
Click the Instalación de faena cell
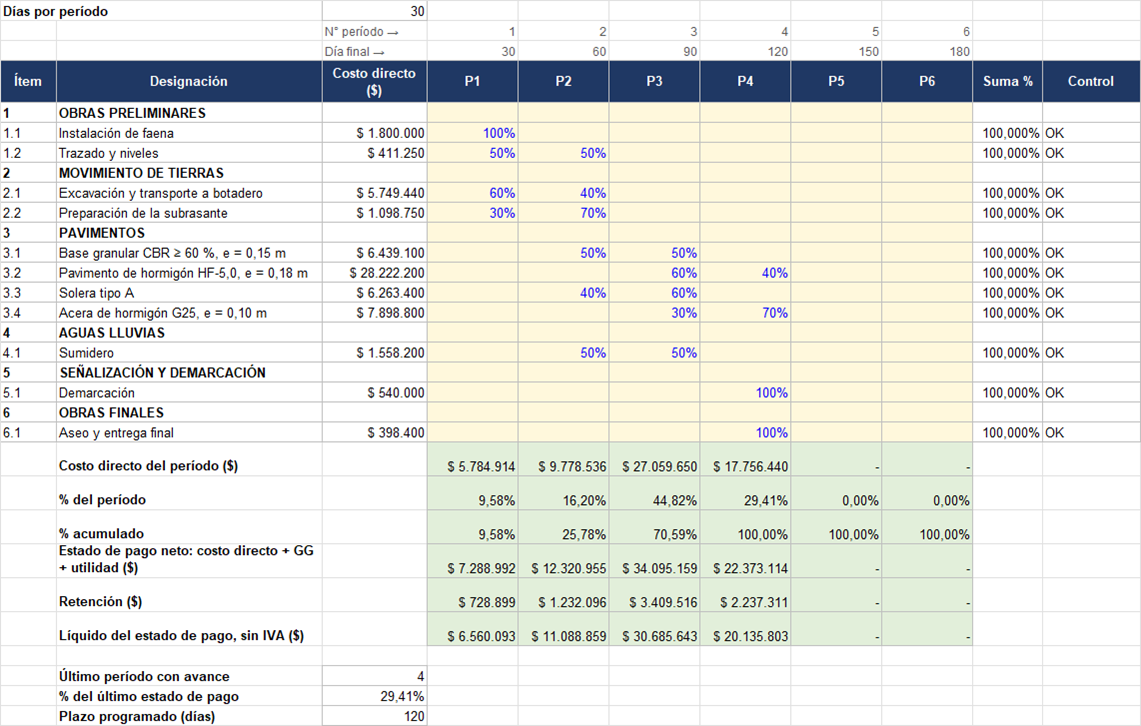(189, 133)
